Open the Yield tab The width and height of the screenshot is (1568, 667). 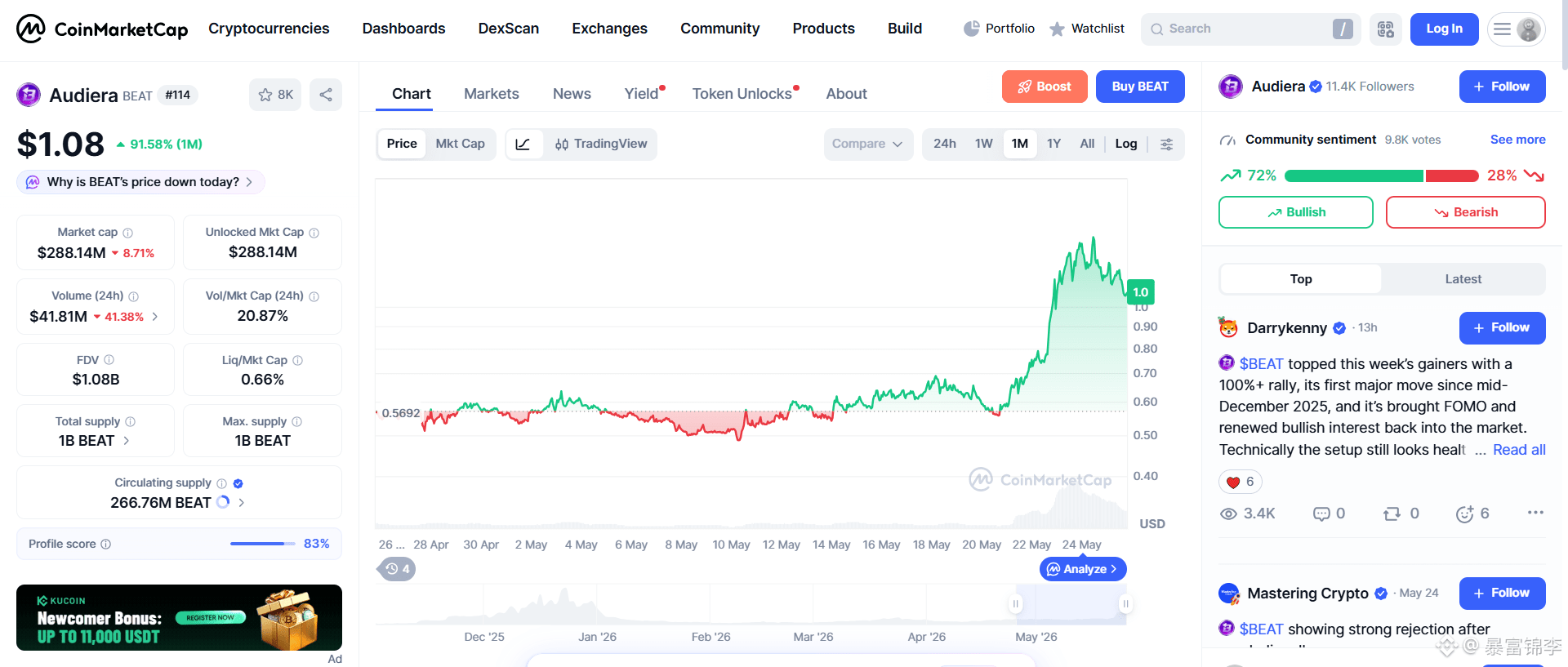pyautogui.click(x=642, y=94)
